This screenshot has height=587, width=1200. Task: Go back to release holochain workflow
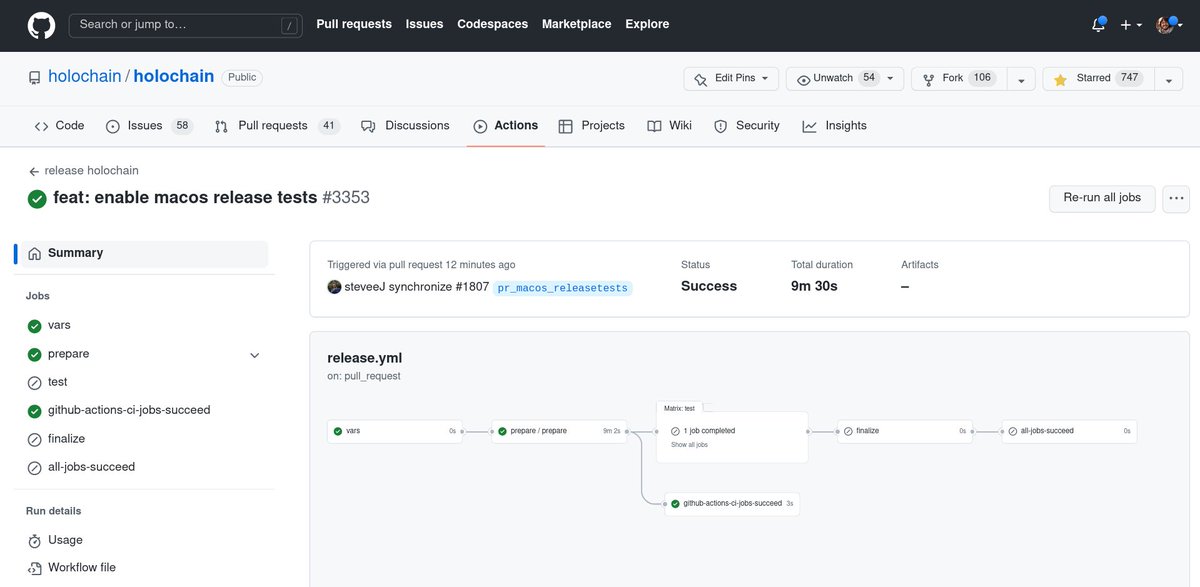(x=84, y=171)
